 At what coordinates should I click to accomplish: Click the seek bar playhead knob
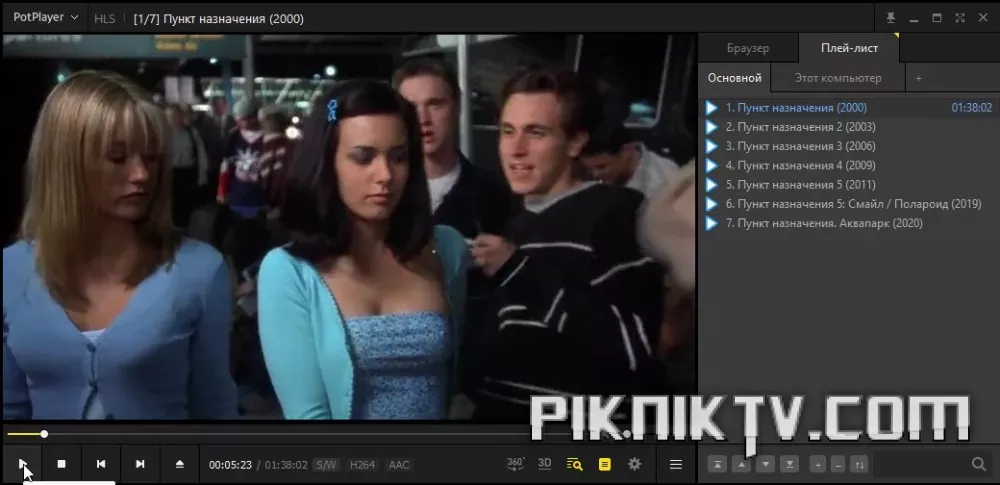(44, 434)
